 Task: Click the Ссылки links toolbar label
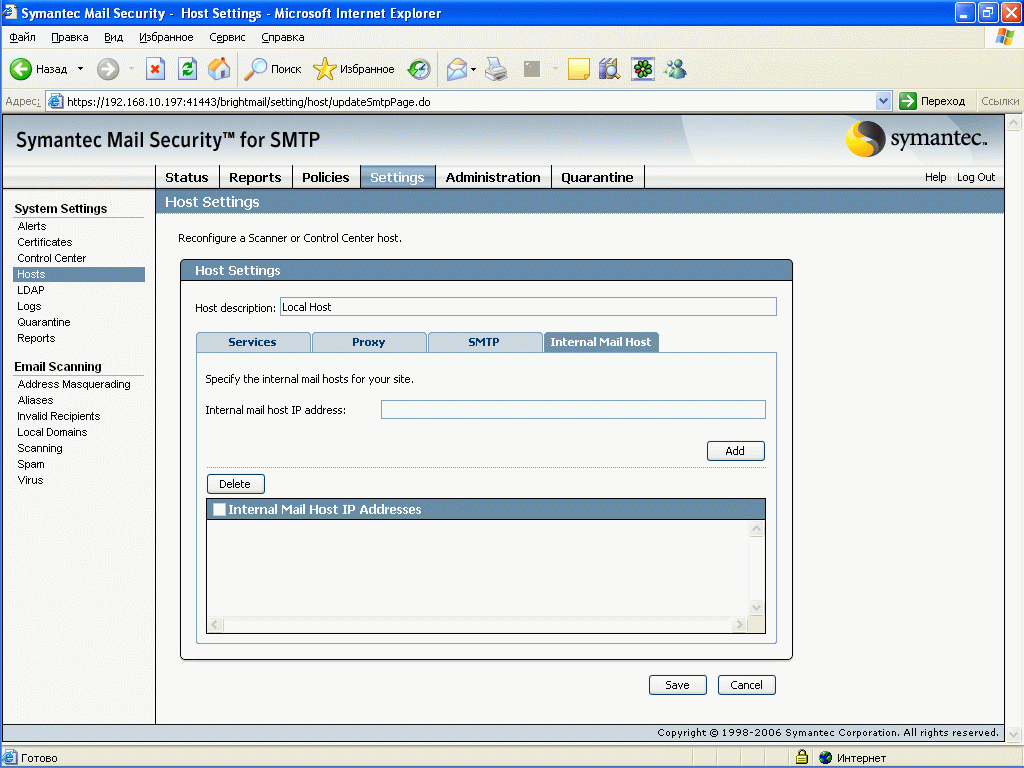[x=1000, y=101]
